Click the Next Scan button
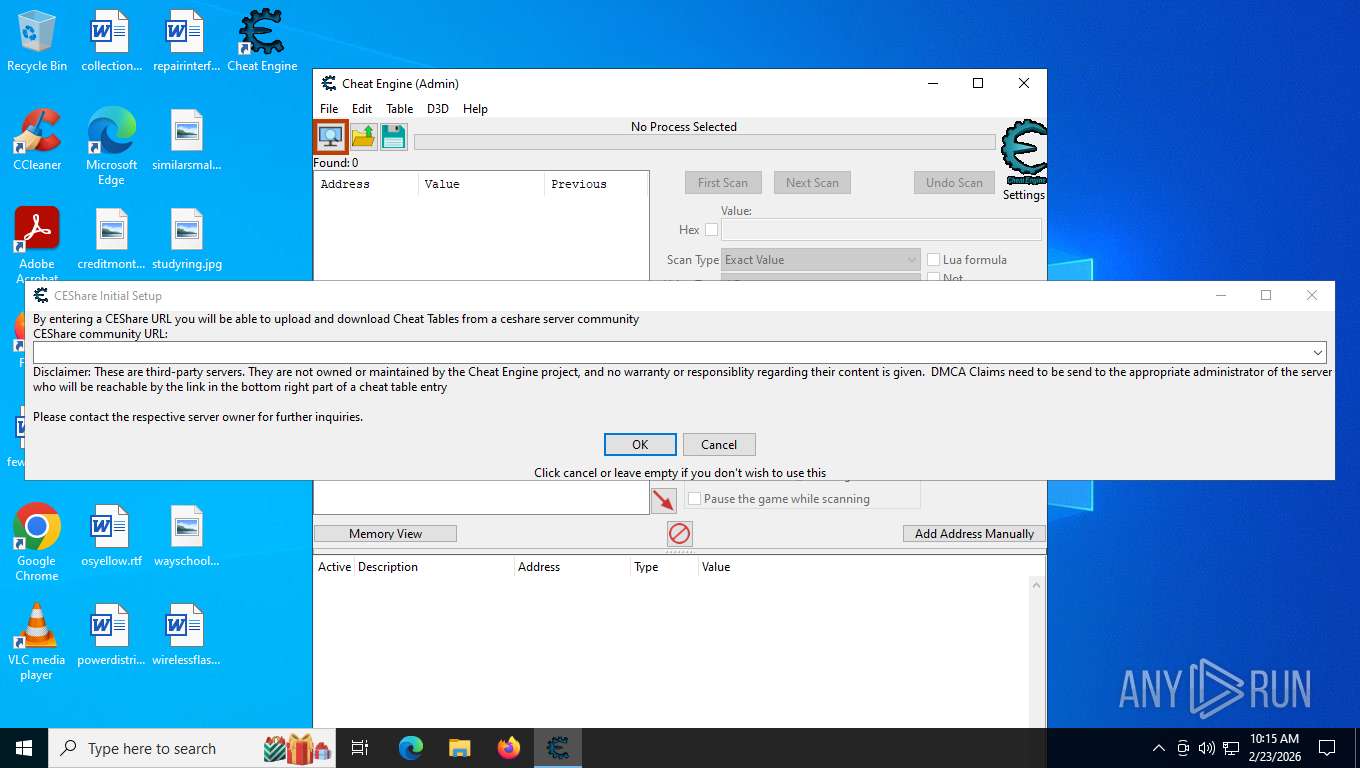The height and width of the screenshot is (768, 1360). pos(812,183)
